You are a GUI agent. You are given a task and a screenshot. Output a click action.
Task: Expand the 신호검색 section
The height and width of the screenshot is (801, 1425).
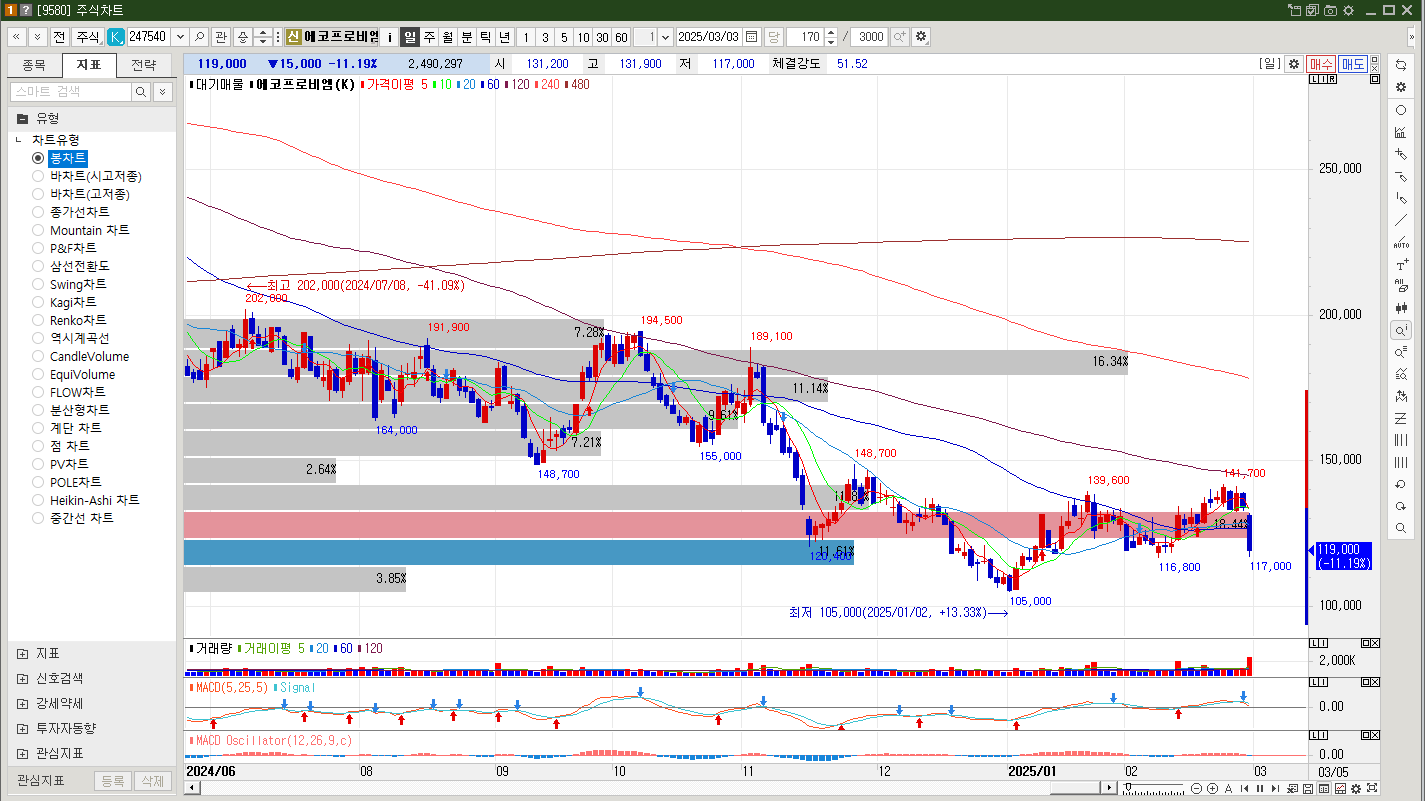coord(23,678)
